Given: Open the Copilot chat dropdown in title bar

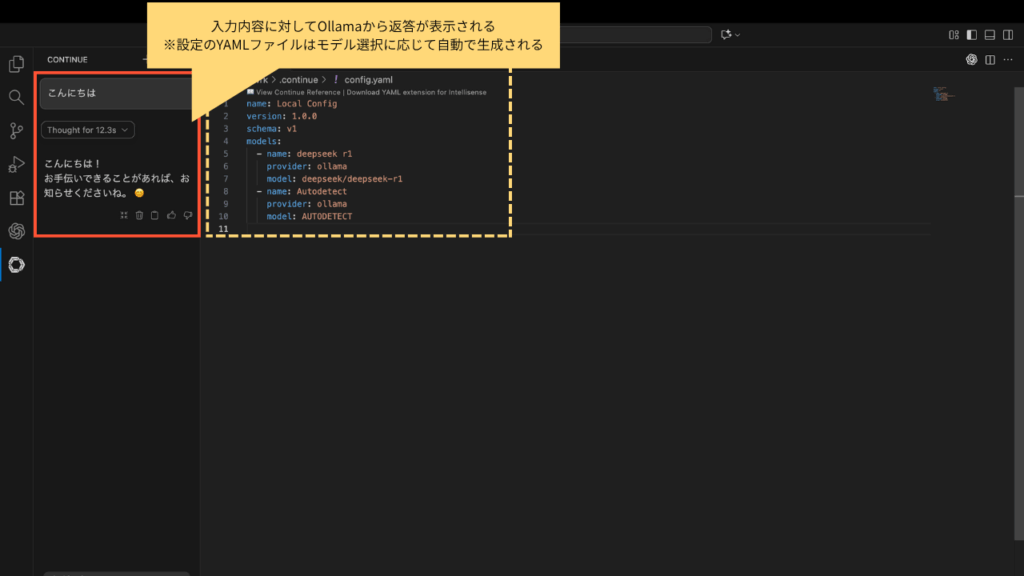Looking at the screenshot, I should 729,35.
